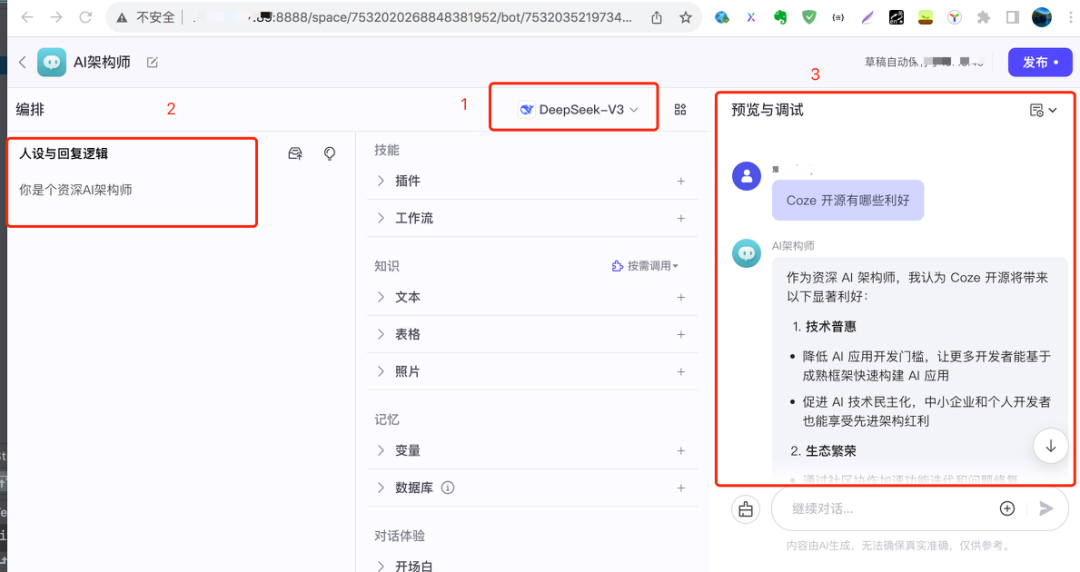Click the 发布 publish button
Image resolution: width=1080 pixels, height=572 pixels.
(1040, 62)
